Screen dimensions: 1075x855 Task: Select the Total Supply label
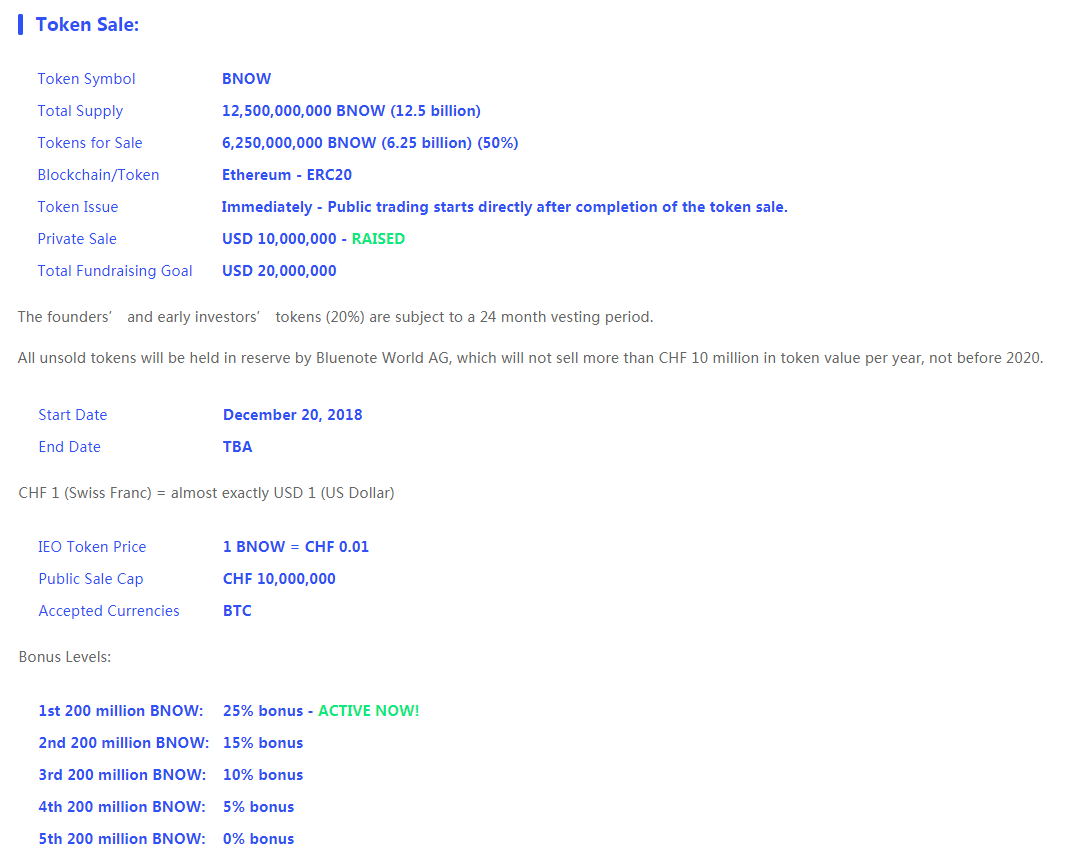point(80,111)
